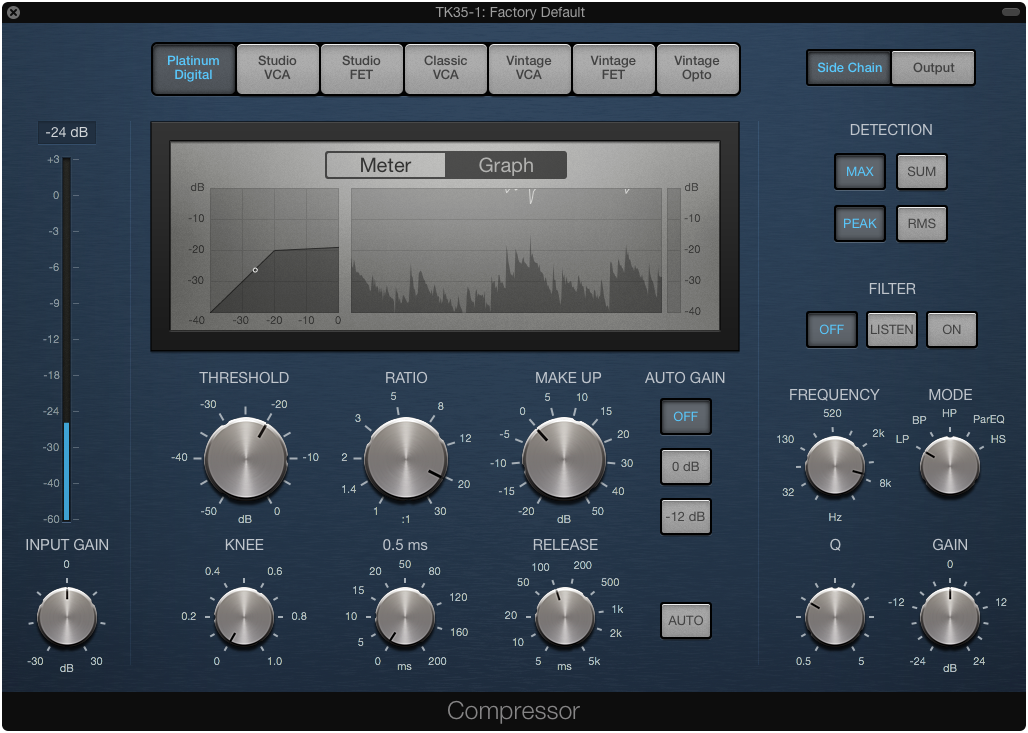Screen dimensions: 1028x733
Task: Show the Meter display view
Action: point(386,165)
